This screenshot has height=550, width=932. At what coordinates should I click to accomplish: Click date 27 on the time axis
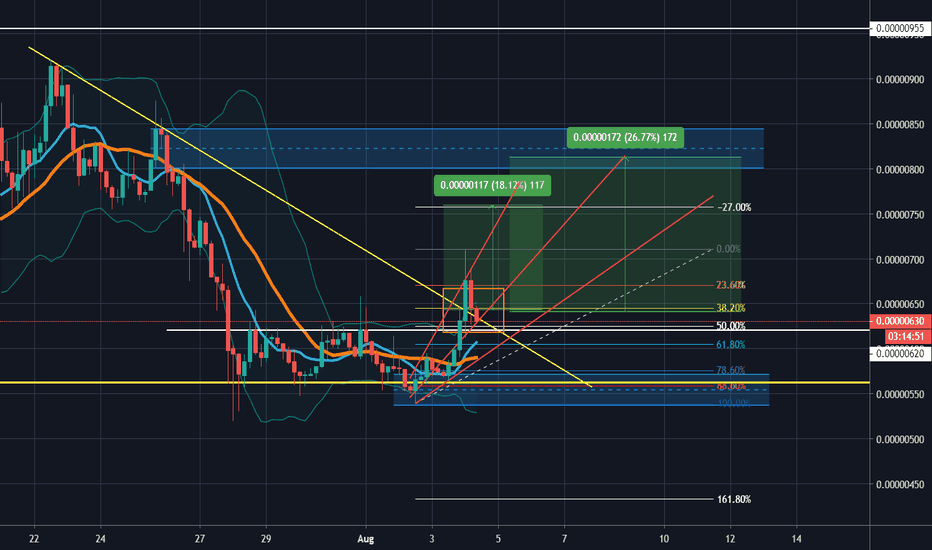coord(200,539)
